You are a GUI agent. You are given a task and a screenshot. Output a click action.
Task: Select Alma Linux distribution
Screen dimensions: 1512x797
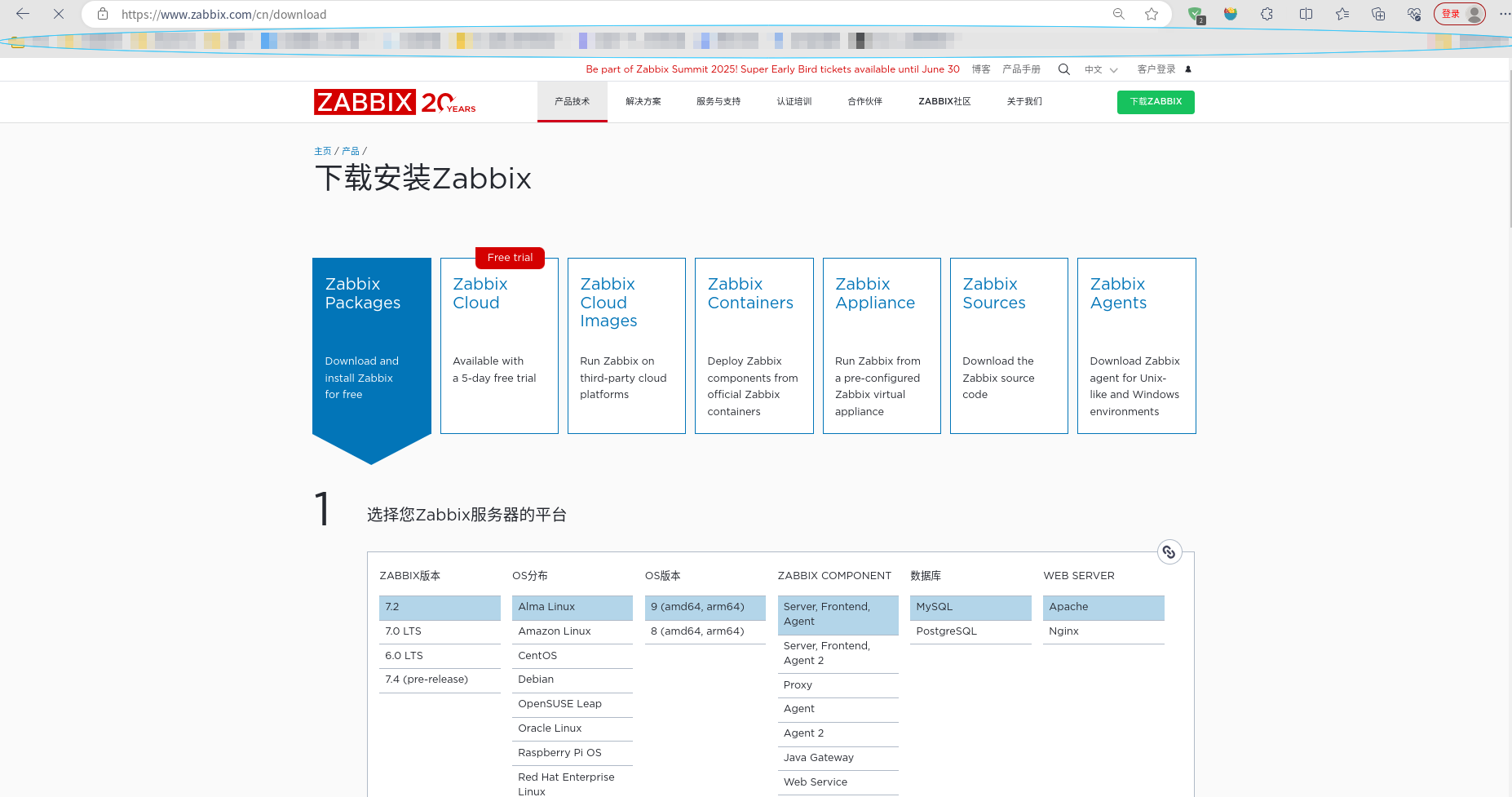[x=573, y=608]
